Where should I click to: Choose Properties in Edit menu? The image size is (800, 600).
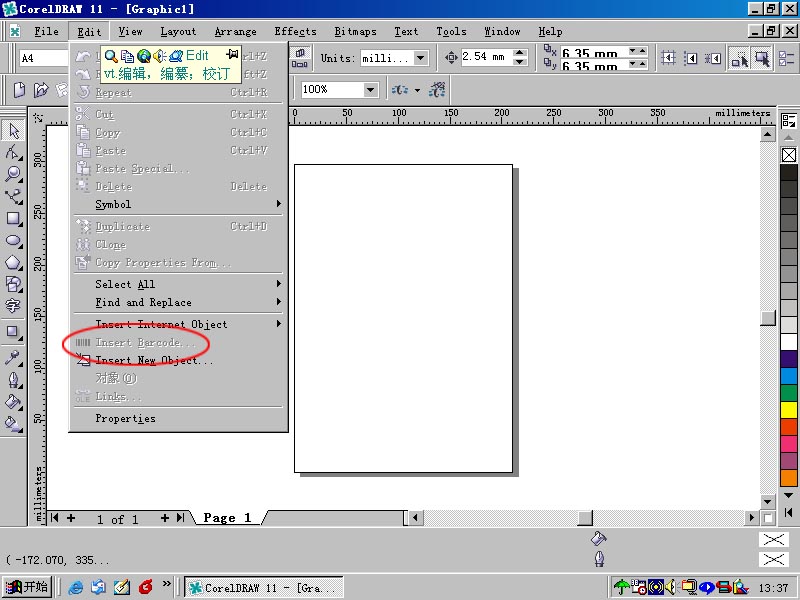178,418
